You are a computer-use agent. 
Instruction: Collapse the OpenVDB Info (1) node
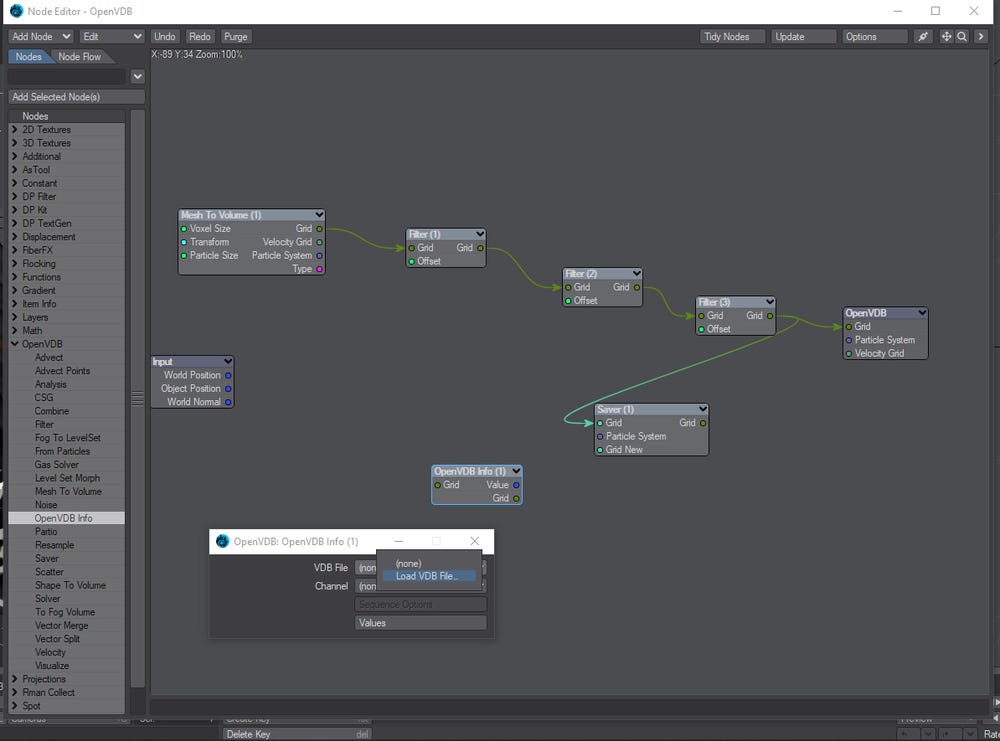[515, 471]
